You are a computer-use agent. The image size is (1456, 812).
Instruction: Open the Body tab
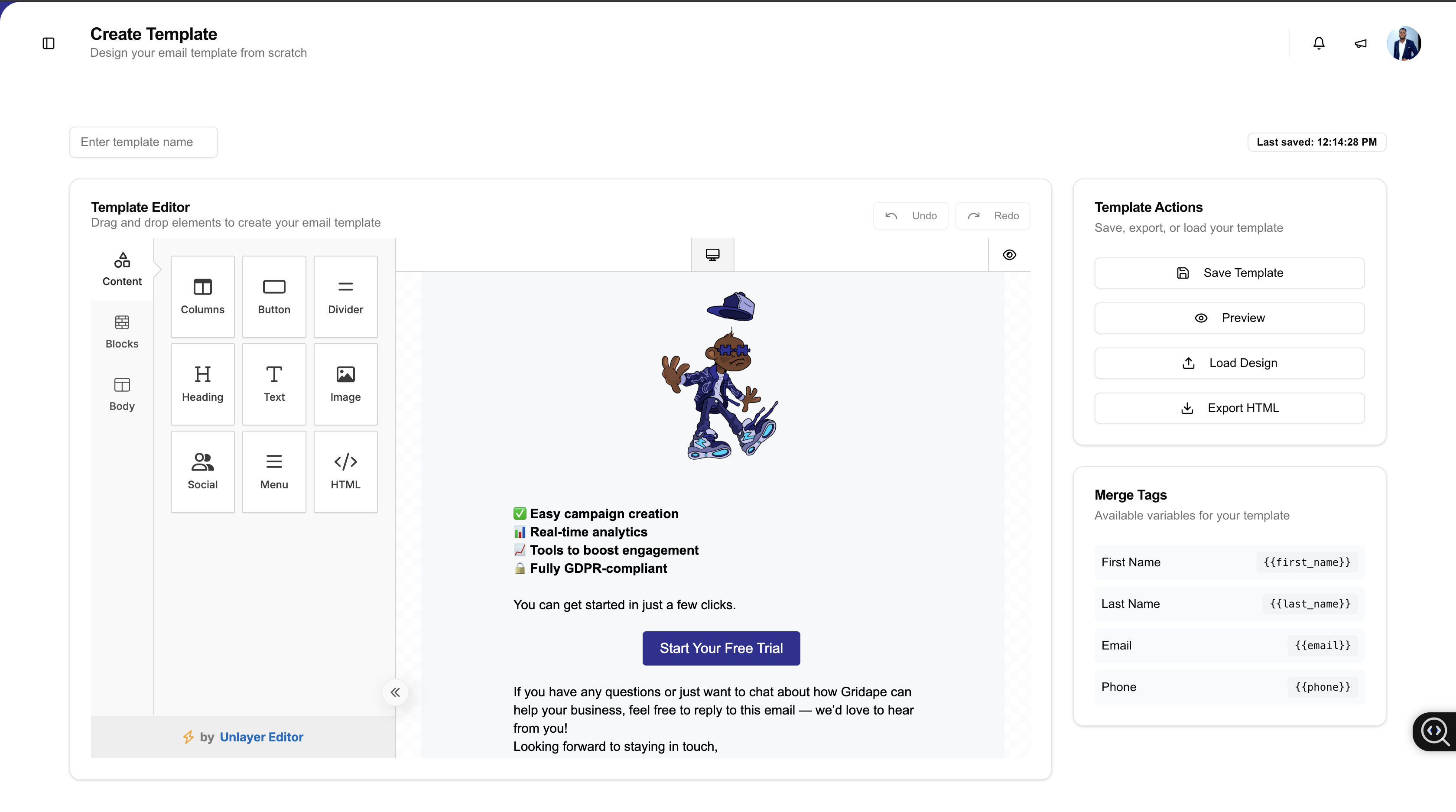[x=121, y=394]
